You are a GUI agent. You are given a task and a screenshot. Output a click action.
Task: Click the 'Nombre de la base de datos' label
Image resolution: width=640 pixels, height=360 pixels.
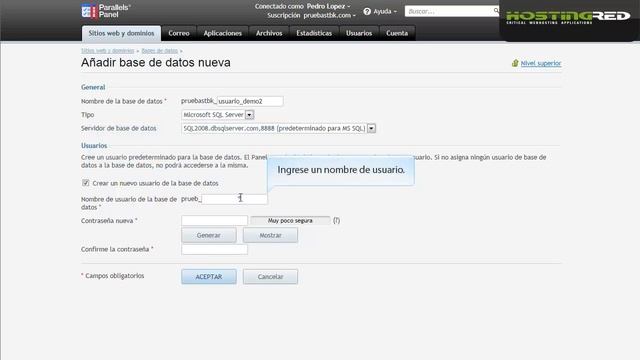124,101
